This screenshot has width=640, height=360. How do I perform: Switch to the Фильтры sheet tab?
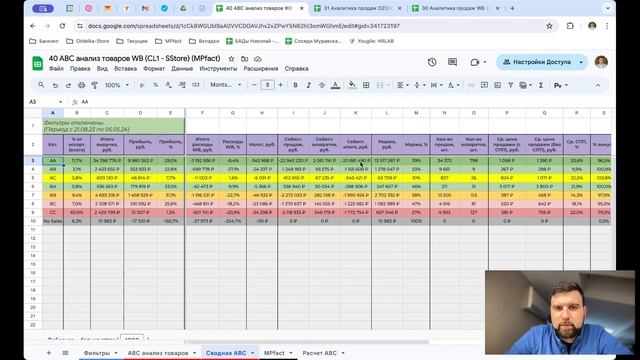(97, 353)
